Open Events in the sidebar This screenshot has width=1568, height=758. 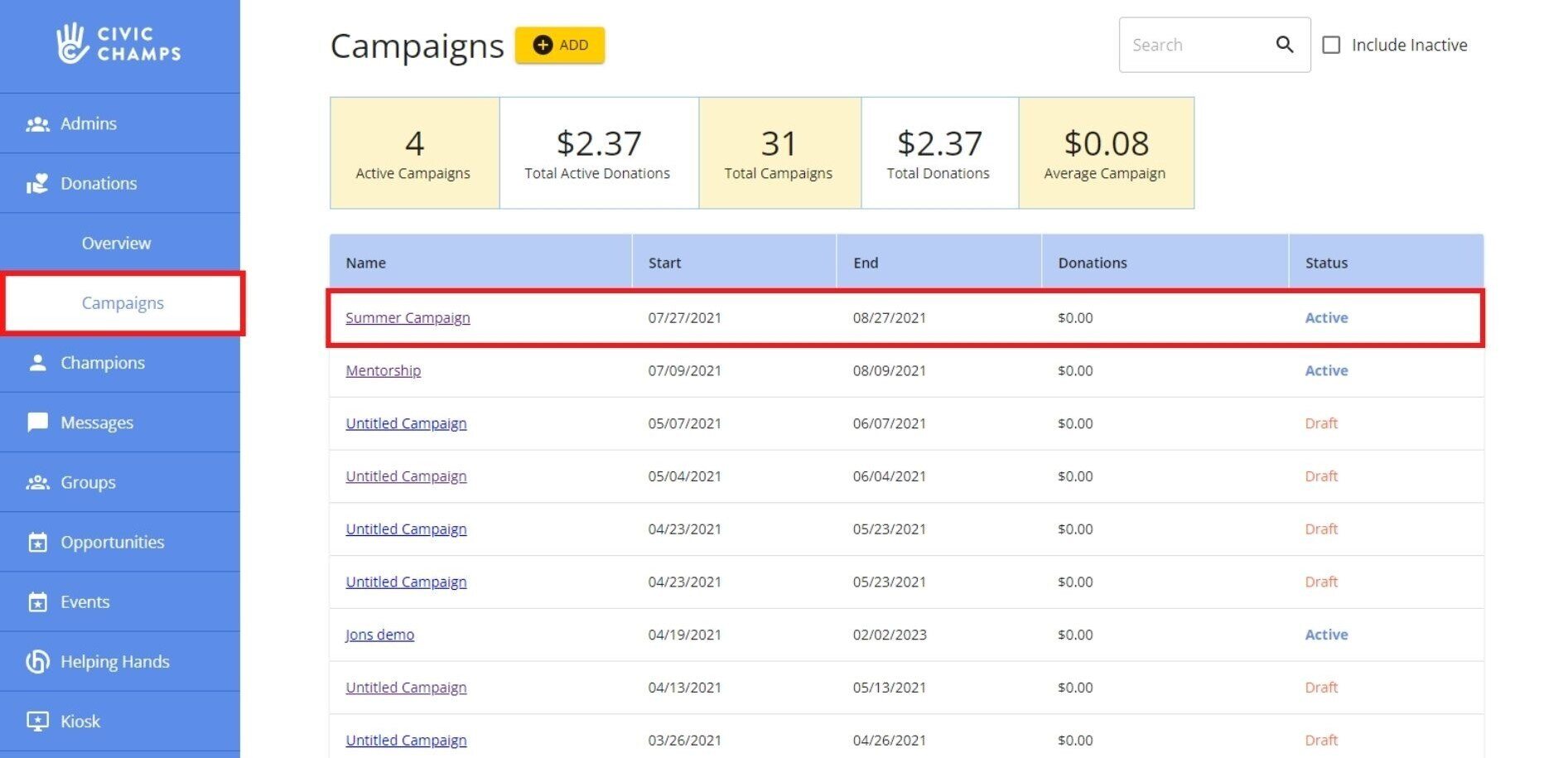[120, 601]
